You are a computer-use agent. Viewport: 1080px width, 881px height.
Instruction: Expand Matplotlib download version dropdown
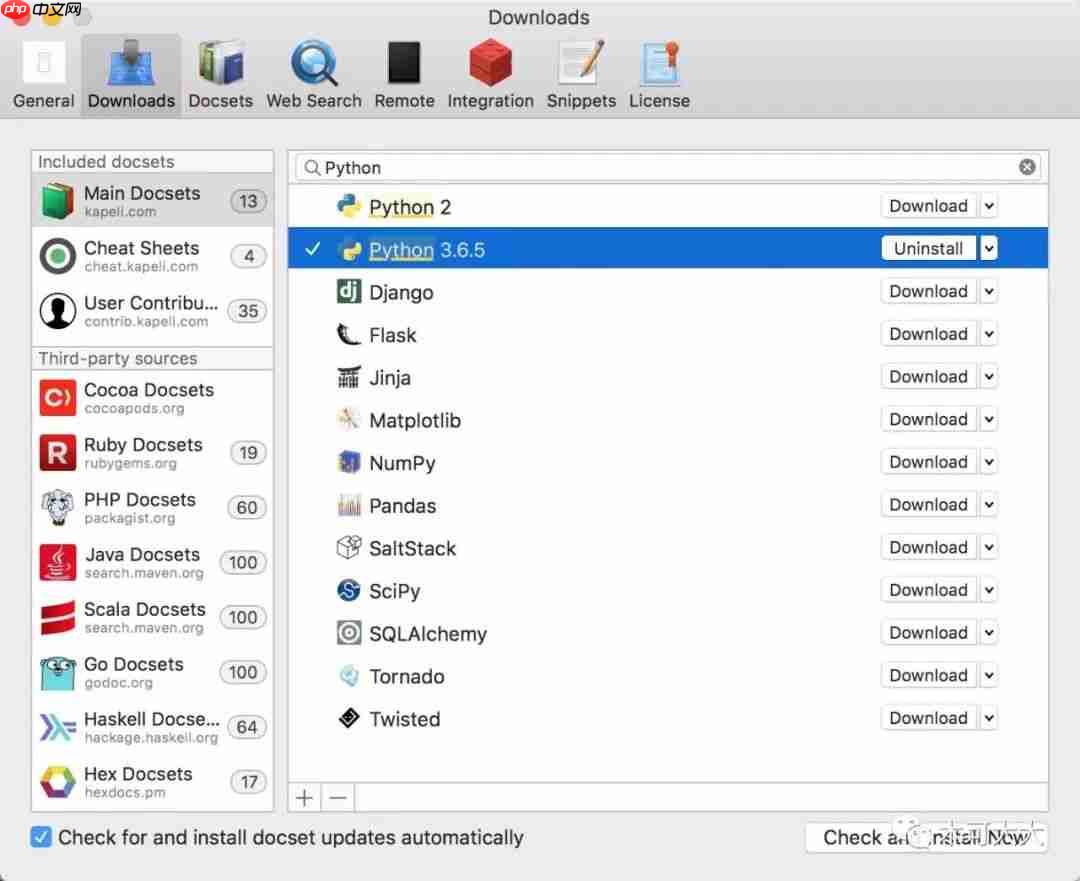pos(989,419)
